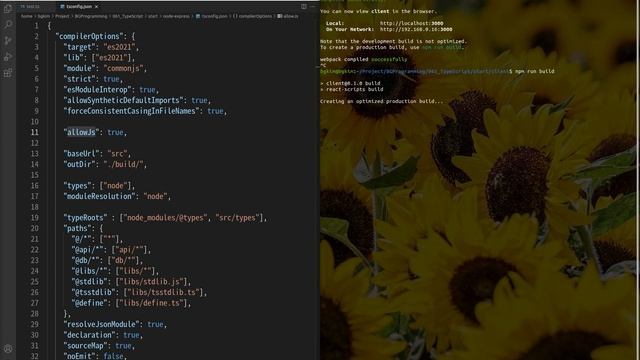This screenshot has width=640, height=360.
Task: Open the Search view in activity bar
Action: click(x=8, y=24)
